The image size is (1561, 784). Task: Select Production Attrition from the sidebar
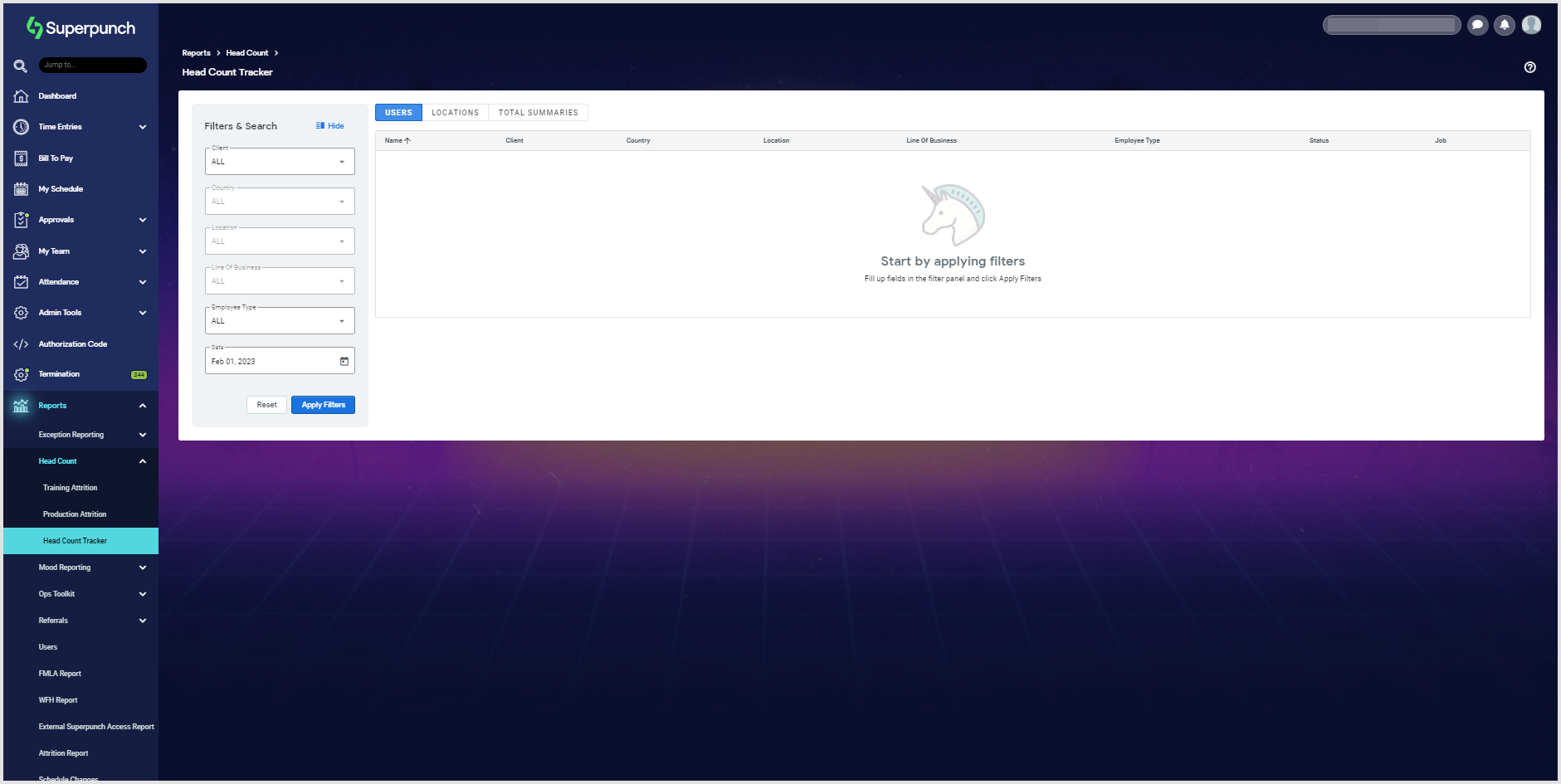coord(76,514)
